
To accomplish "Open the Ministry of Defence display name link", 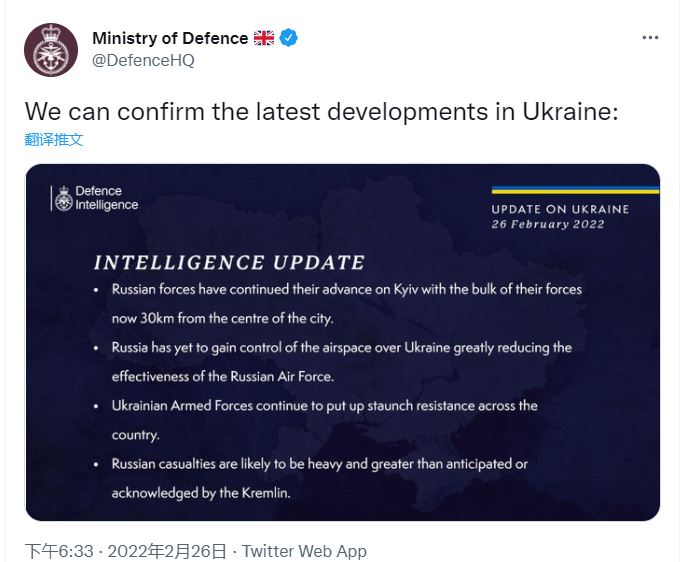I will click(169, 38).
